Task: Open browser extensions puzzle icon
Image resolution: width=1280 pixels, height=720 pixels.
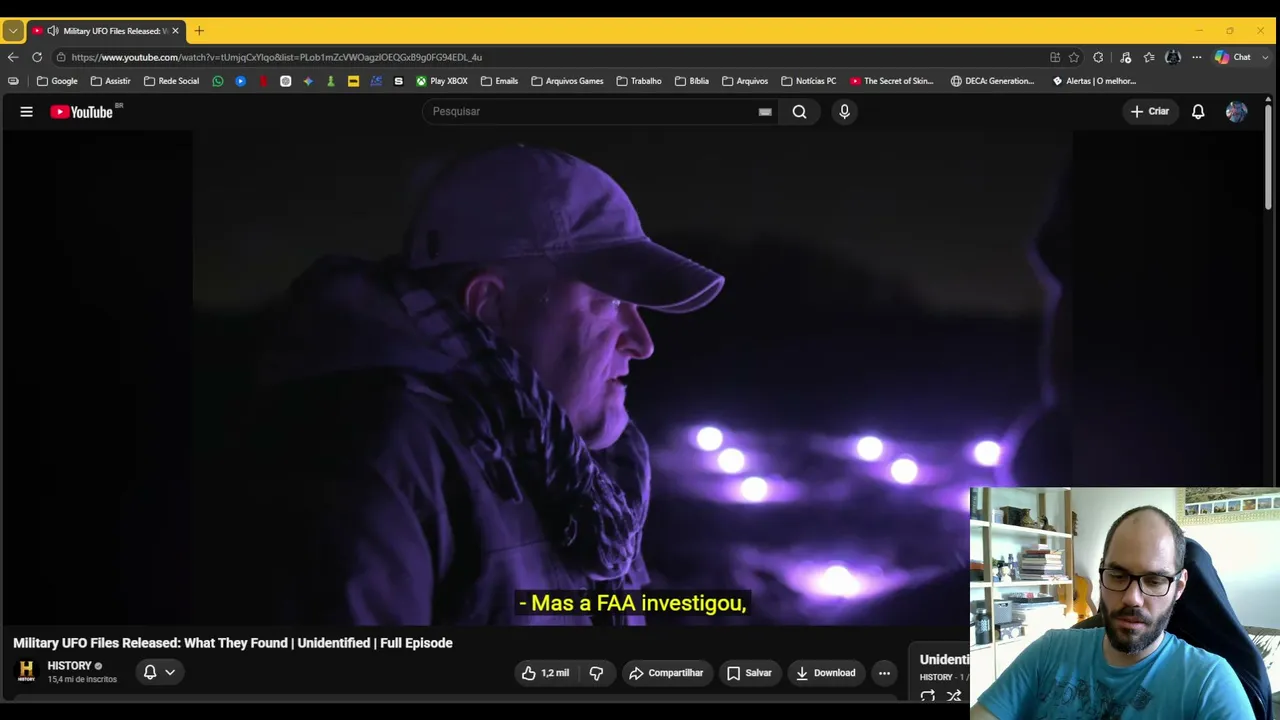Action: point(1098,57)
